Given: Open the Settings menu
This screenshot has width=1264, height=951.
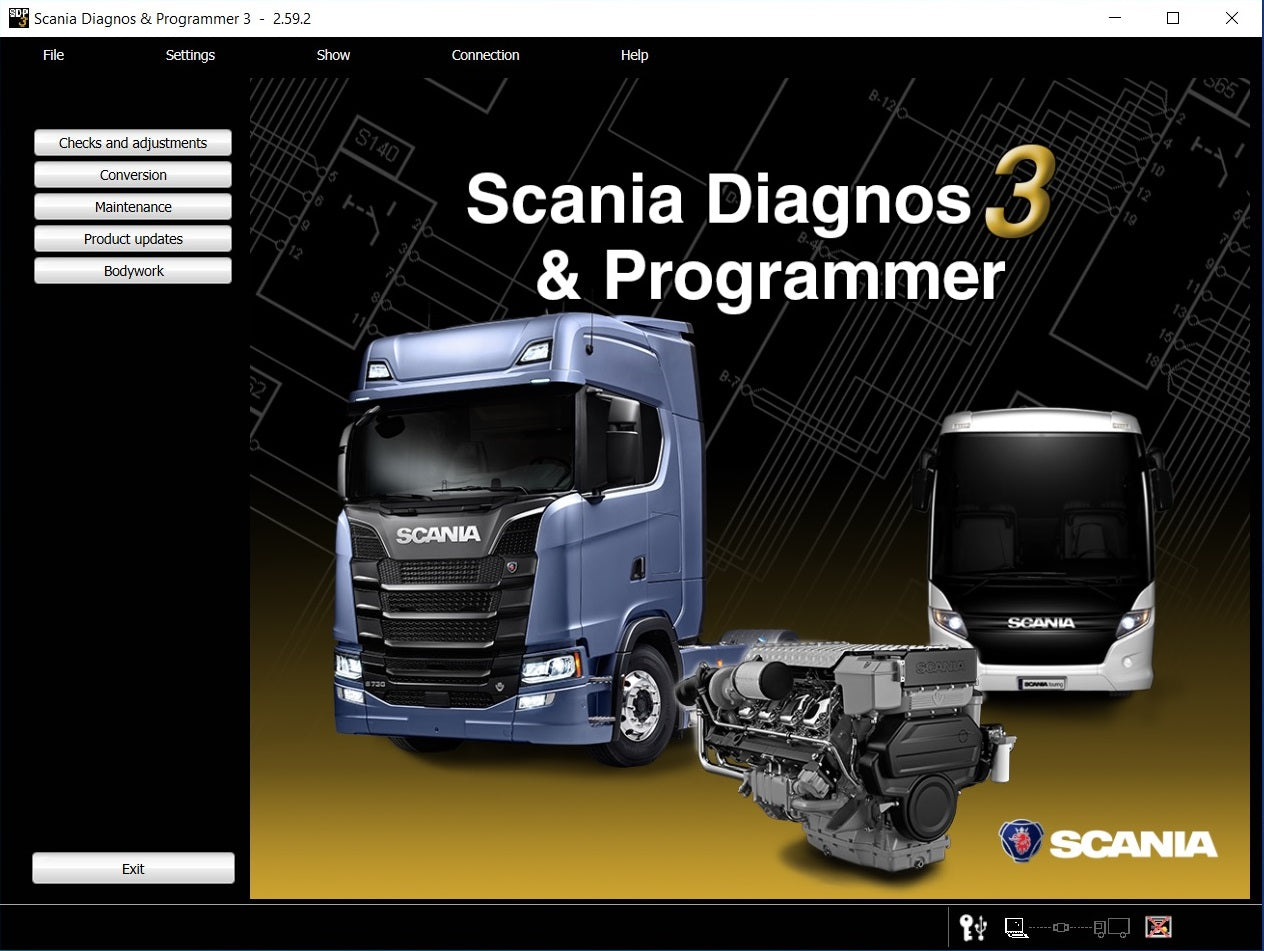Looking at the screenshot, I should click(x=190, y=55).
